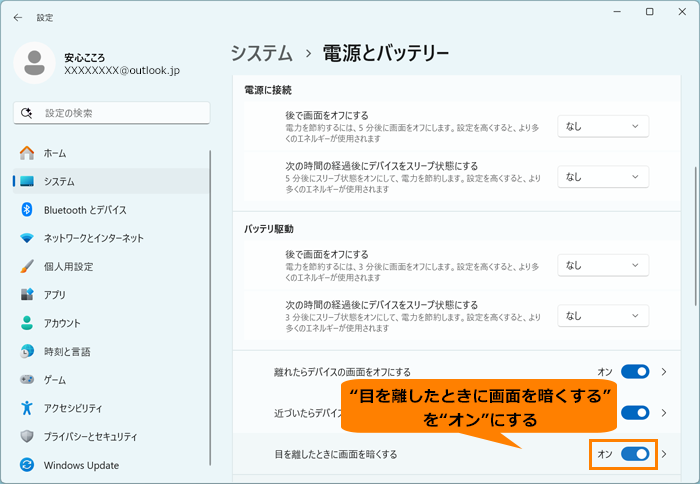Viewport: 700px width, 484px height.
Task: Click the システム monitor icon
Action: 27,181
